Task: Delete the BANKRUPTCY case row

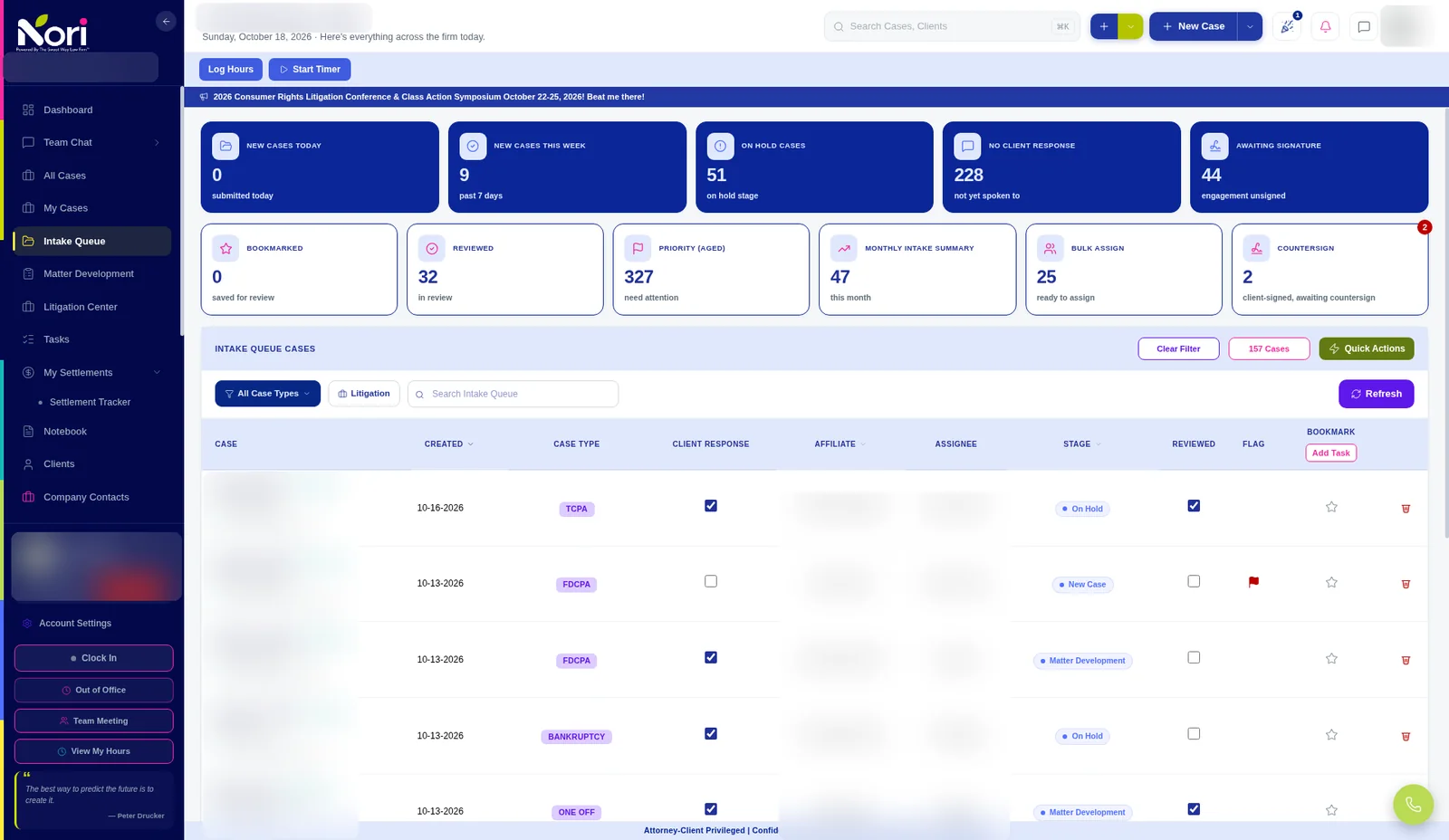Action: (1406, 736)
